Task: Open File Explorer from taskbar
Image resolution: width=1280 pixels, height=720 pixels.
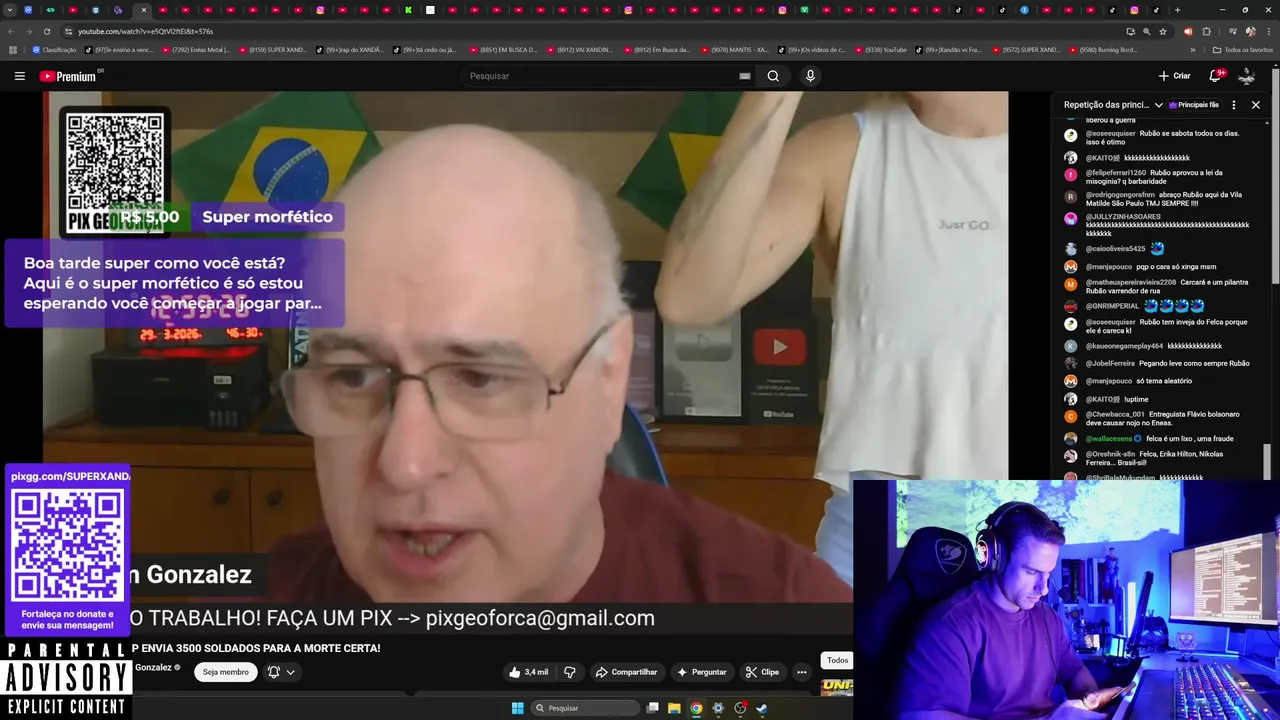Action: tap(674, 708)
